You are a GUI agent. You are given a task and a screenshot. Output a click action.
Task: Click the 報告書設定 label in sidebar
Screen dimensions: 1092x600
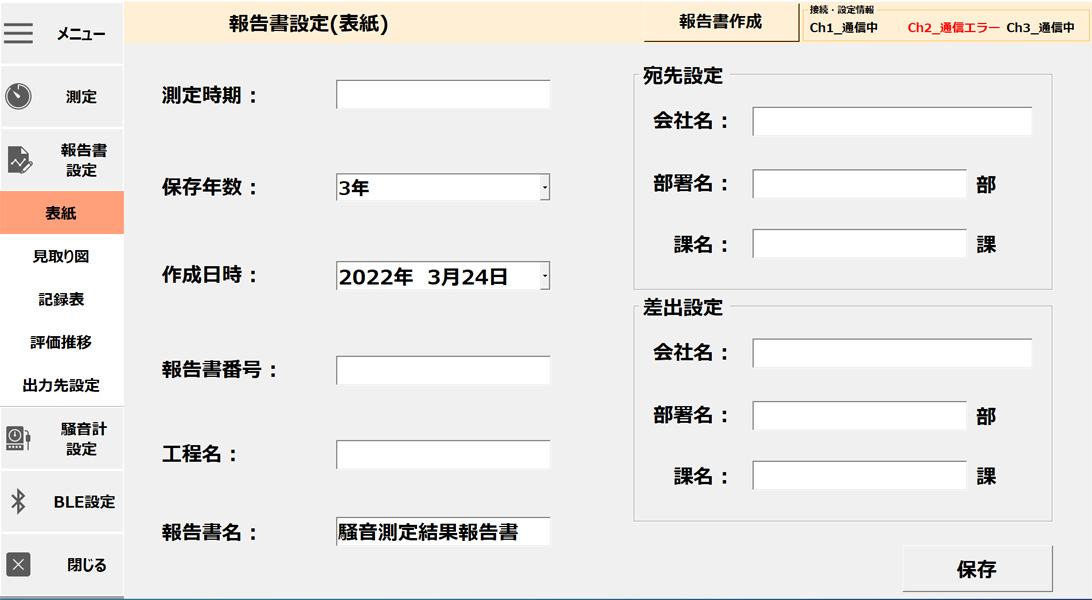click(84, 160)
